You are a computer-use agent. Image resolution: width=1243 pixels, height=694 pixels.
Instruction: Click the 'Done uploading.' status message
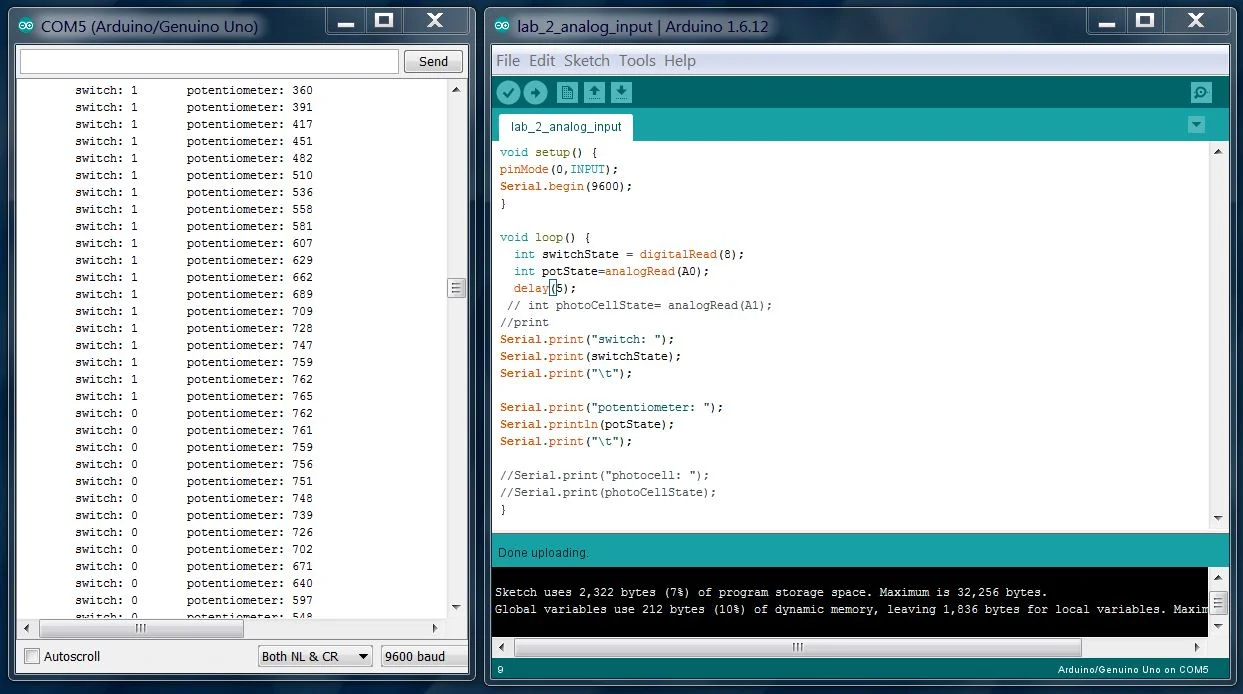[543, 552]
